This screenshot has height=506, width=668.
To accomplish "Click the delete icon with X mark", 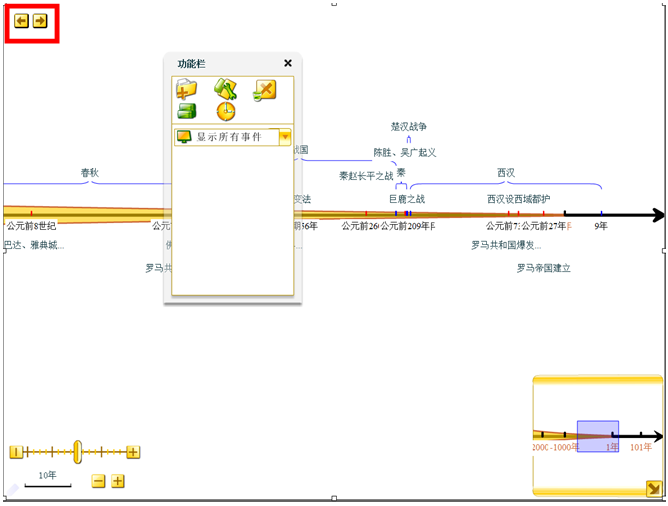I will pyautogui.click(x=264, y=90).
